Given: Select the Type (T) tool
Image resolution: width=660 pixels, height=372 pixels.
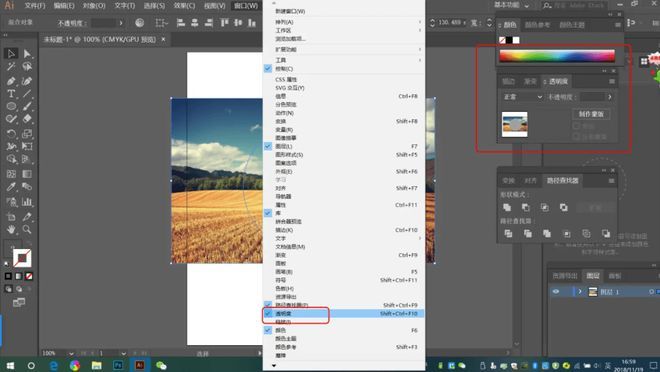Looking at the screenshot, I should click(x=11, y=93).
